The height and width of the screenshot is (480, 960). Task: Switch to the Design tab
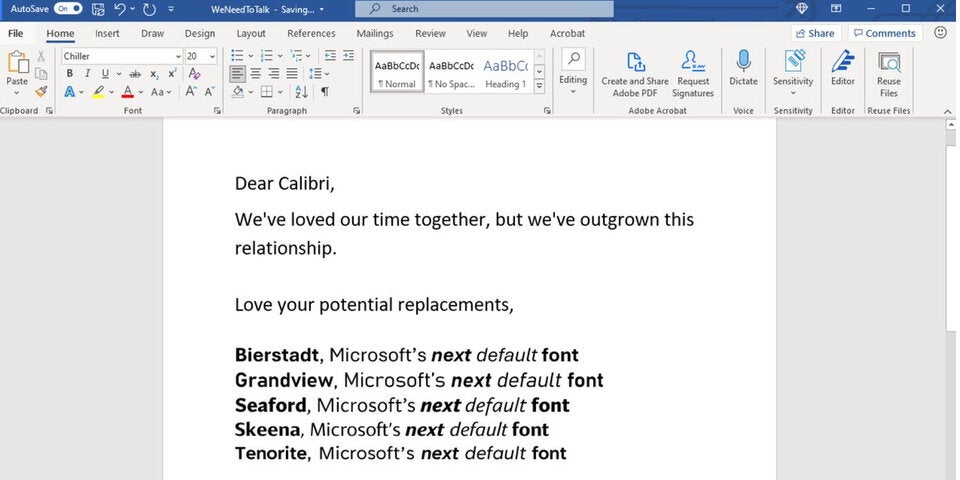[x=200, y=34]
